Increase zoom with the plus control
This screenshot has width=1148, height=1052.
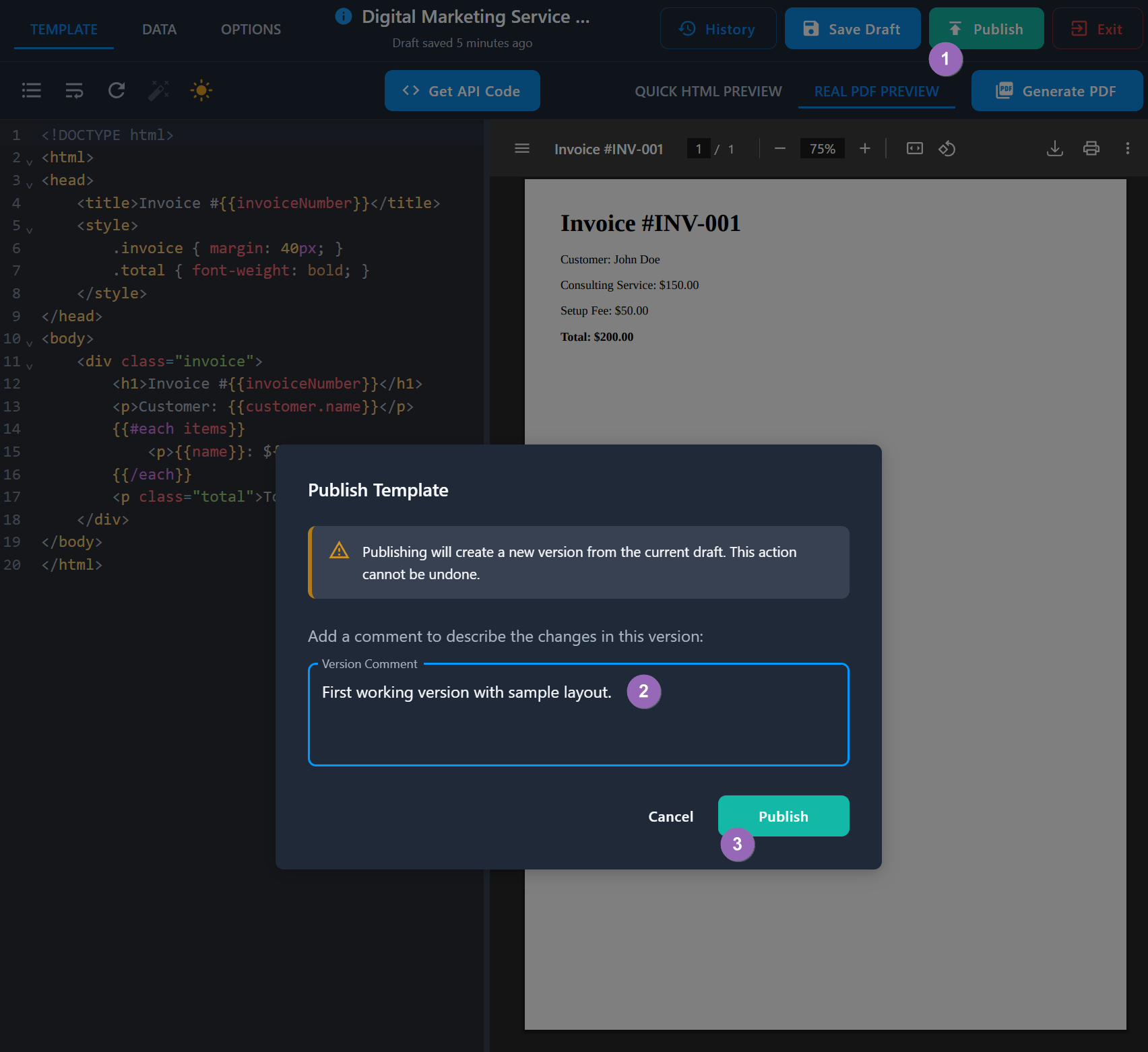pyautogui.click(x=865, y=148)
